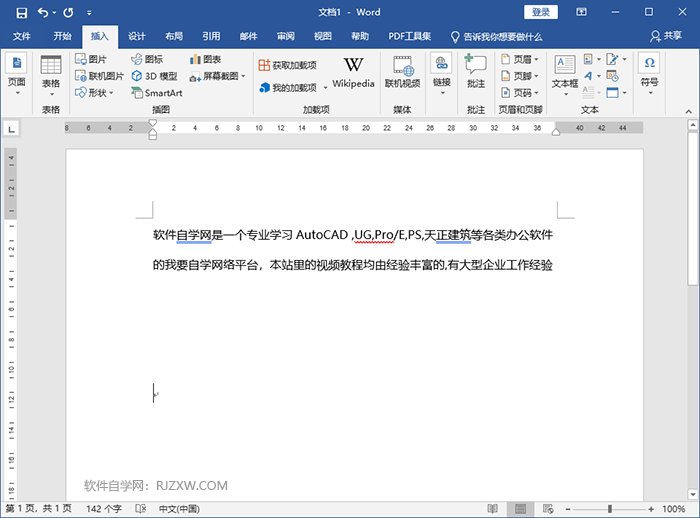
Task: Save document with the floppy disk icon
Action: point(21,13)
